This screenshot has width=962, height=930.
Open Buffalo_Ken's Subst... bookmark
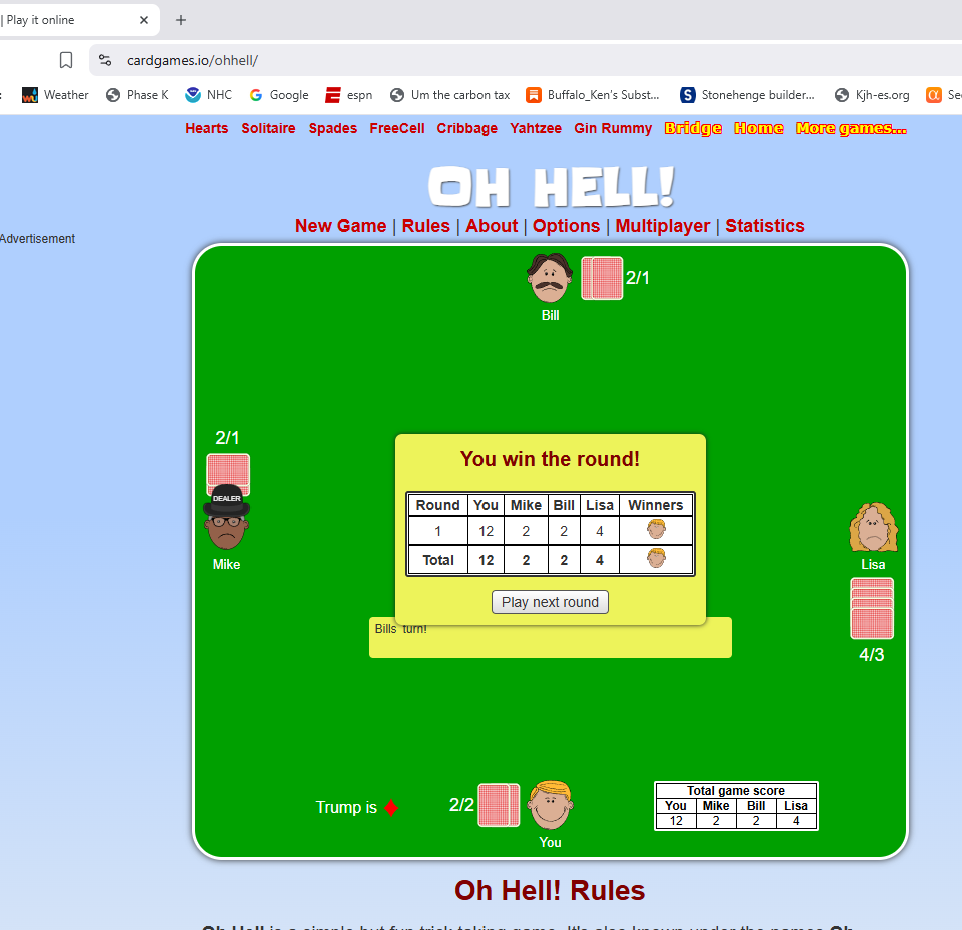coord(593,95)
